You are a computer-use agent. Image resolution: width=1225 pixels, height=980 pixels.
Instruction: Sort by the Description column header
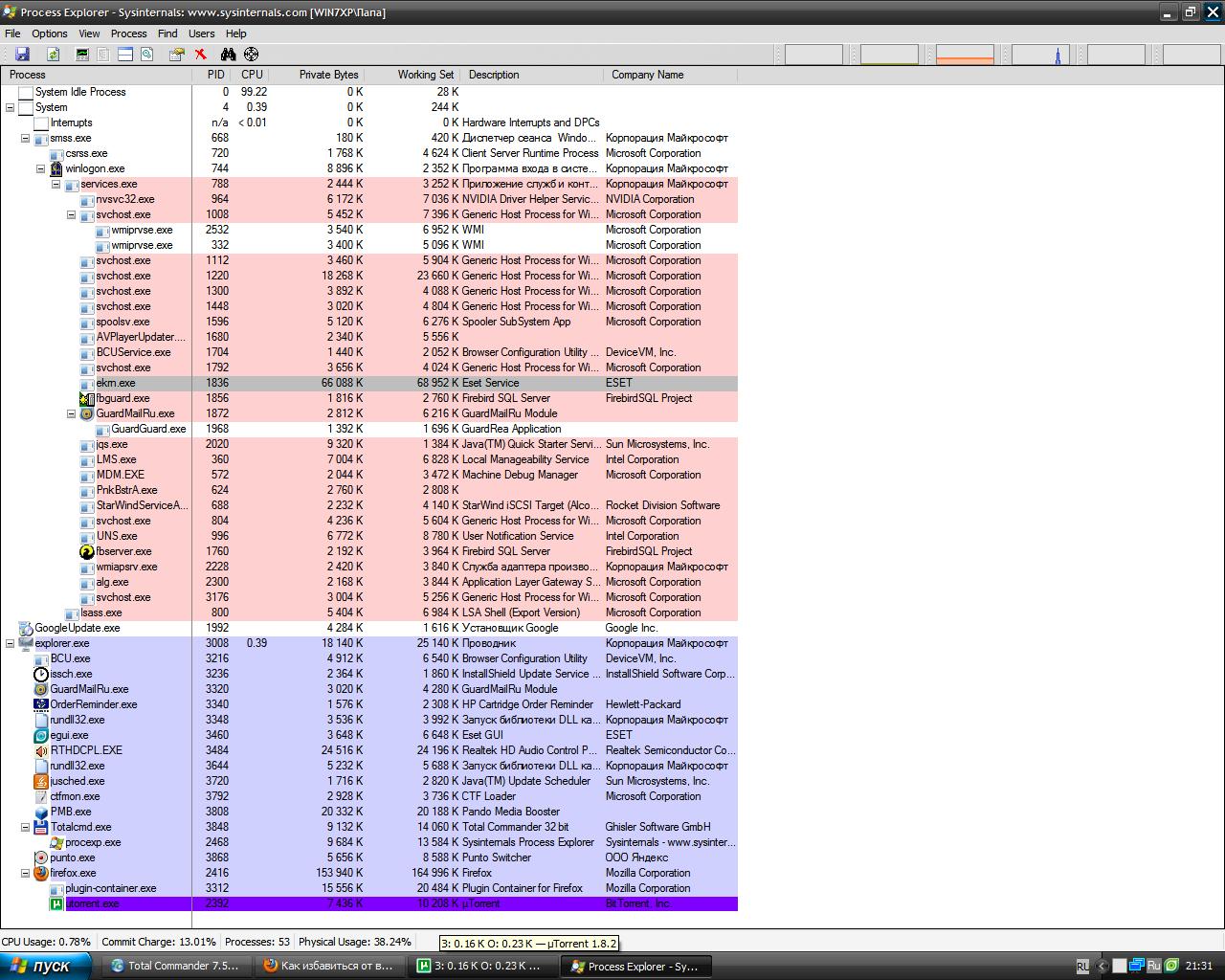[x=532, y=75]
